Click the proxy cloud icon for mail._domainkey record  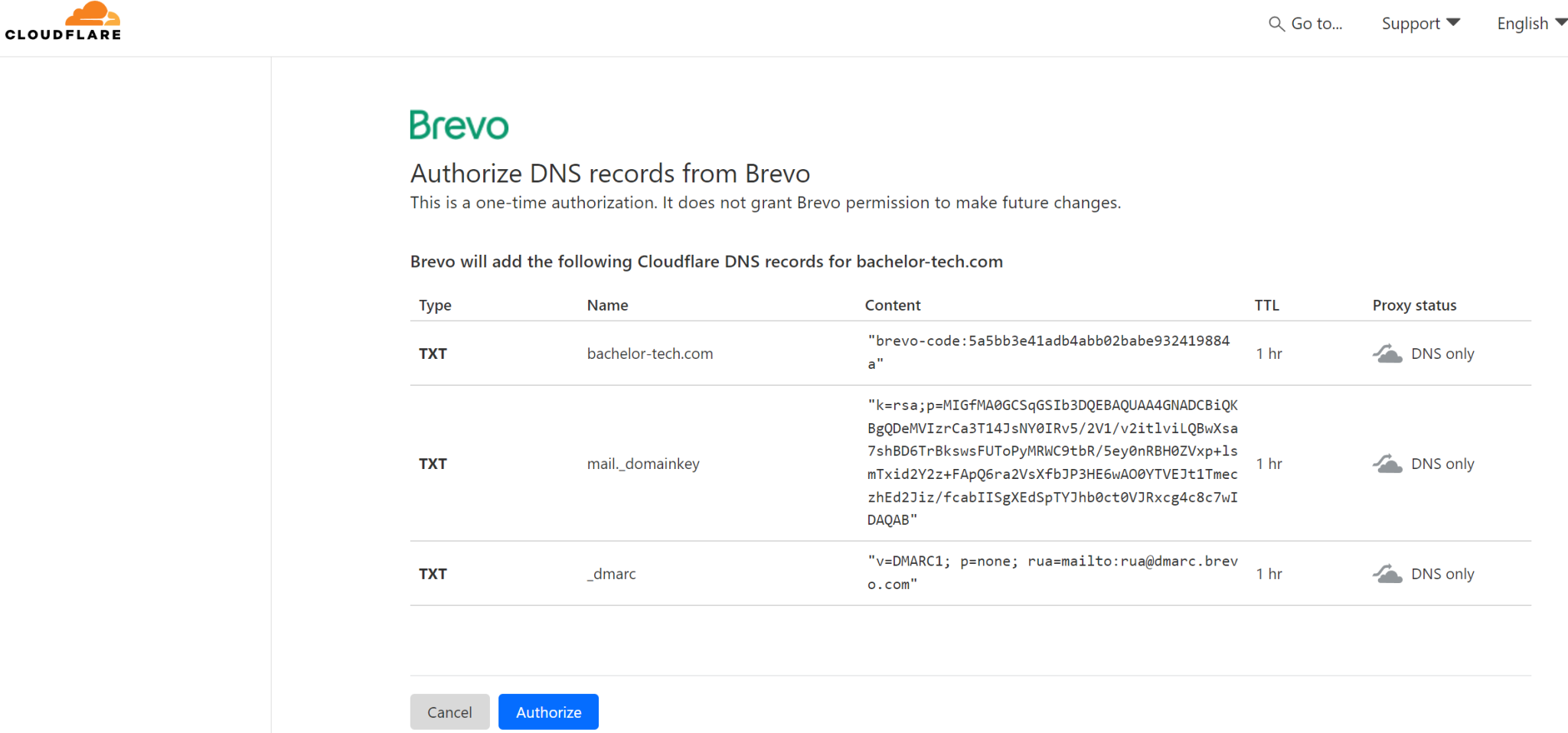point(1387,463)
